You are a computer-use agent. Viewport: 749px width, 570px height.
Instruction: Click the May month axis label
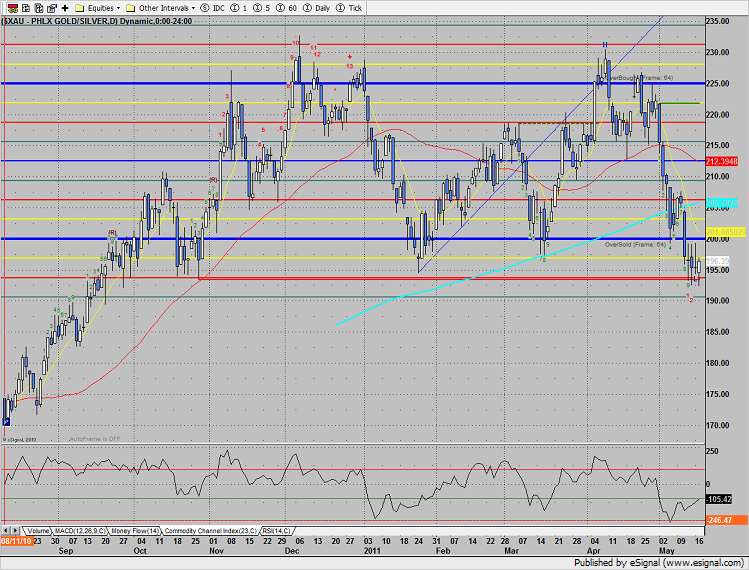pos(667,551)
